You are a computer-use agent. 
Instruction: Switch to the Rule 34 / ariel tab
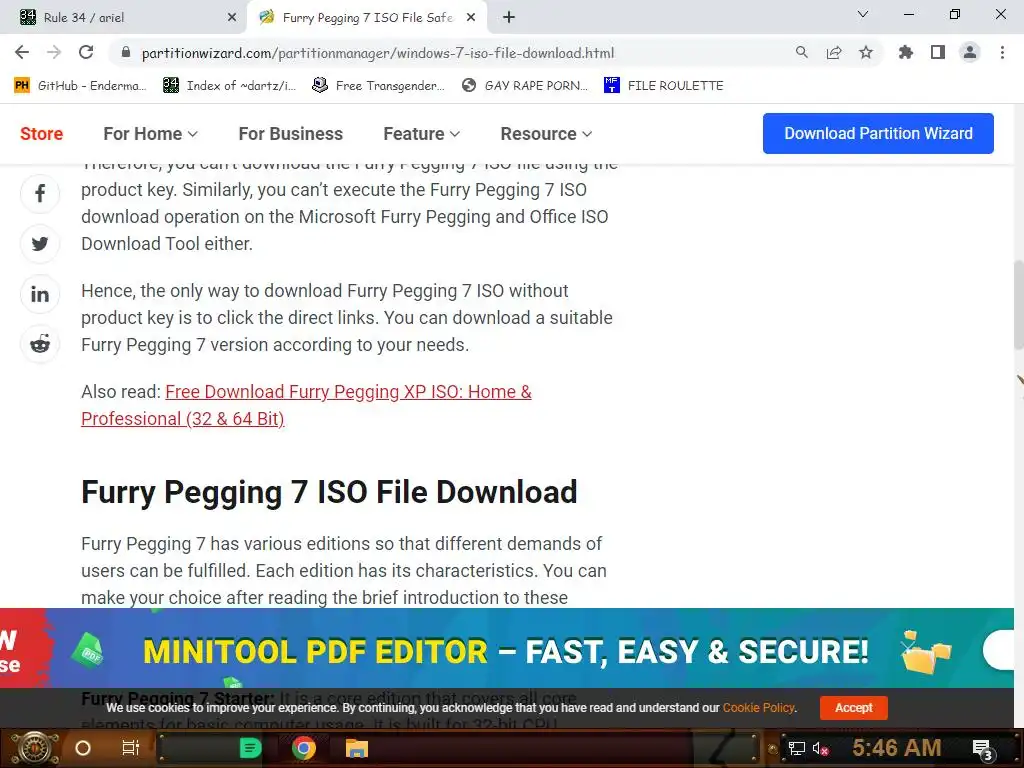(x=123, y=18)
